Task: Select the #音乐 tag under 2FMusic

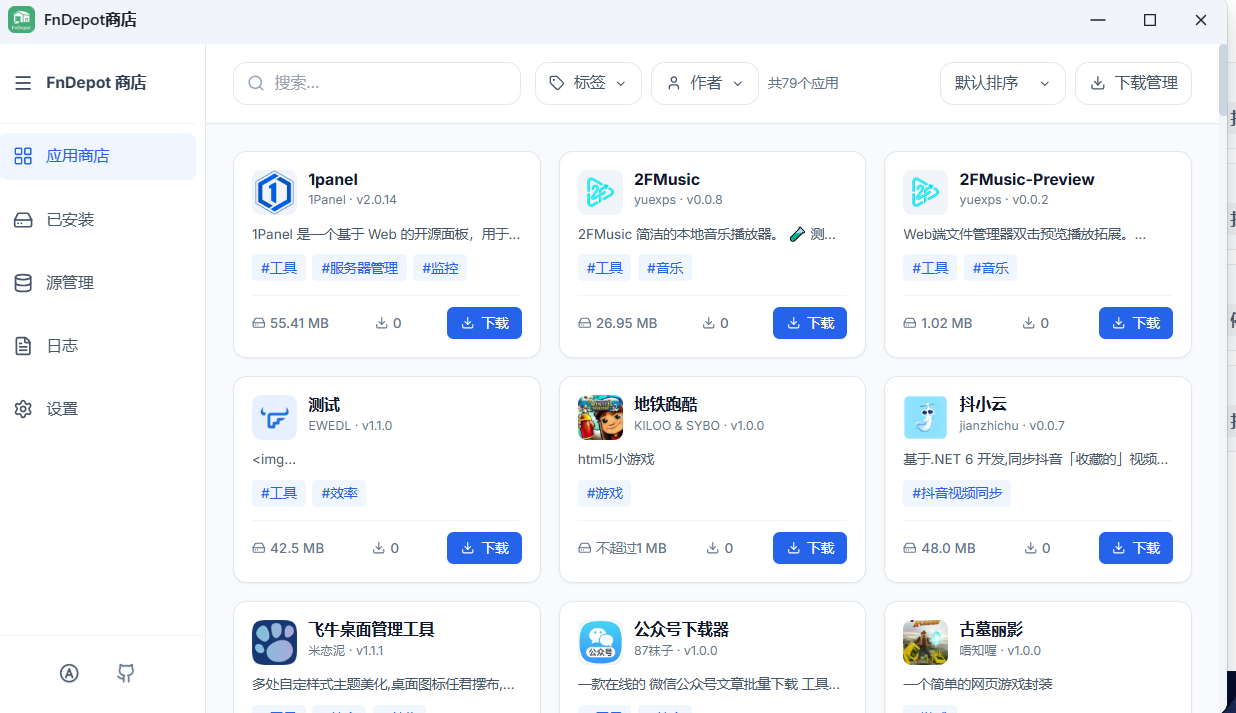Action: [x=664, y=267]
